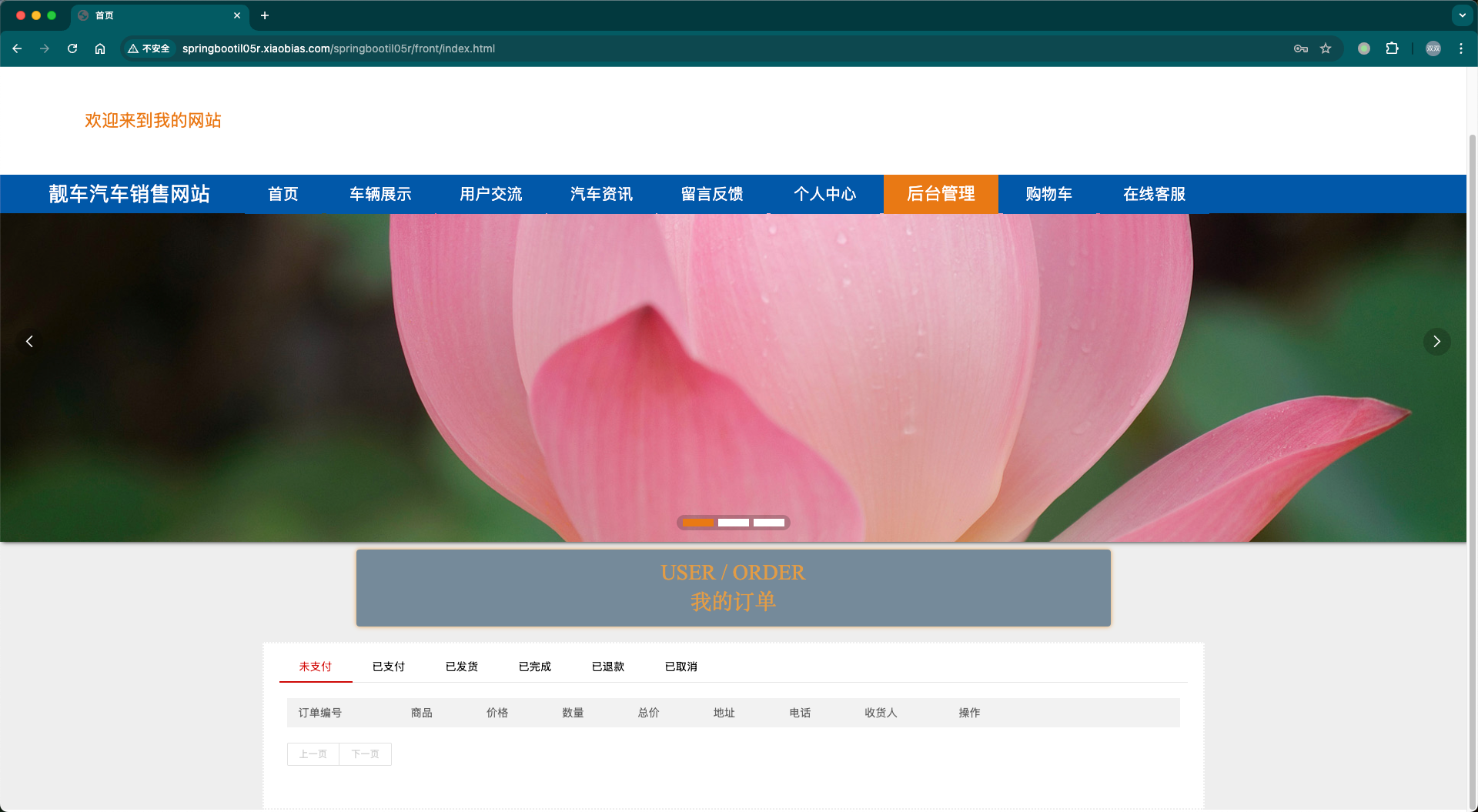The height and width of the screenshot is (812, 1478).
Task: Click the 数量 column header
Action: point(573,713)
